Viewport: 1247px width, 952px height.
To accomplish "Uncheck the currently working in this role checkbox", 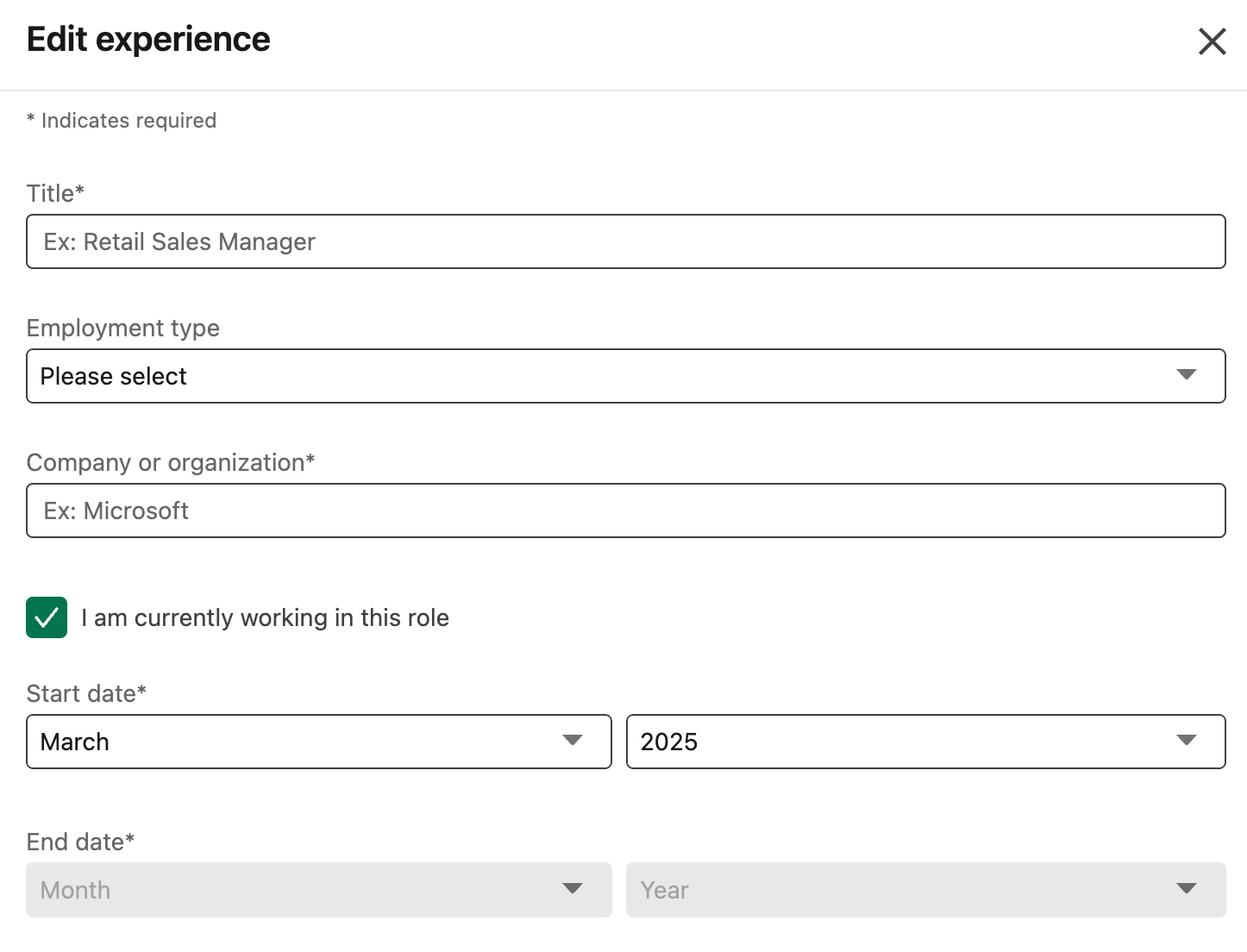I will tap(47, 617).
